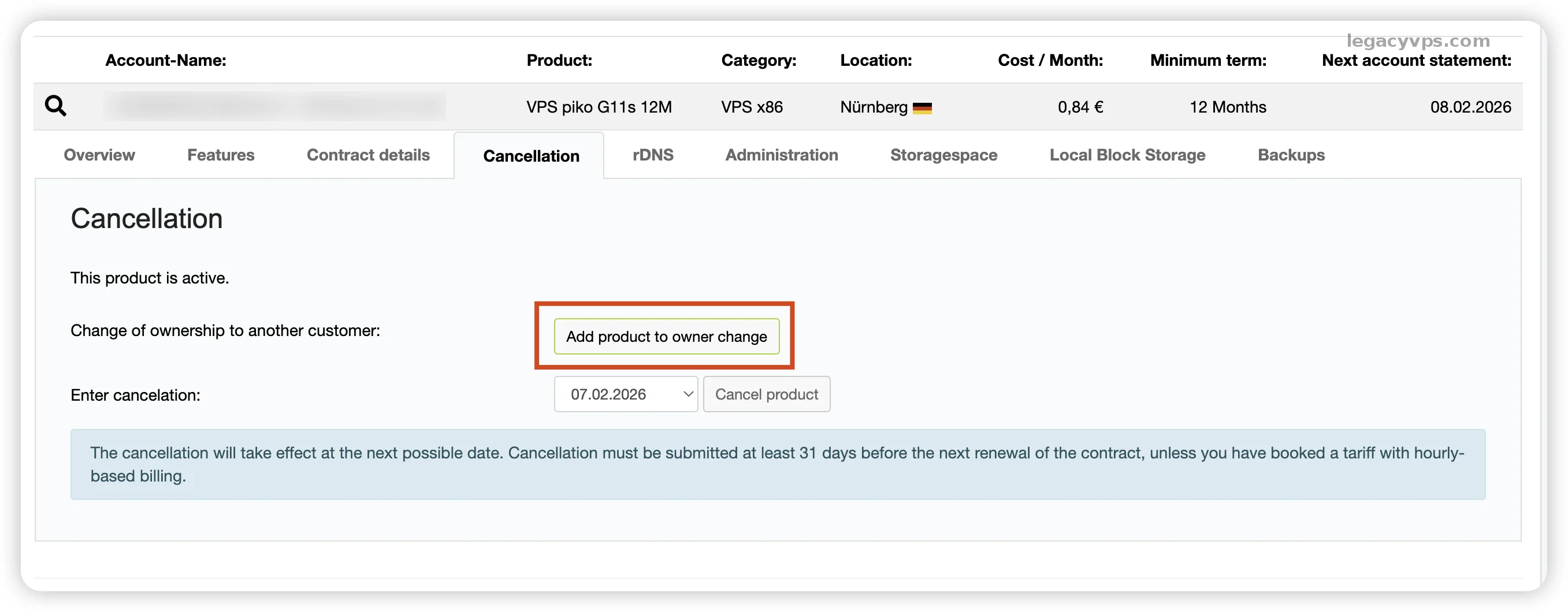Click the Product column header
Image resolution: width=1568 pixels, height=612 pixels.
(559, 60)
